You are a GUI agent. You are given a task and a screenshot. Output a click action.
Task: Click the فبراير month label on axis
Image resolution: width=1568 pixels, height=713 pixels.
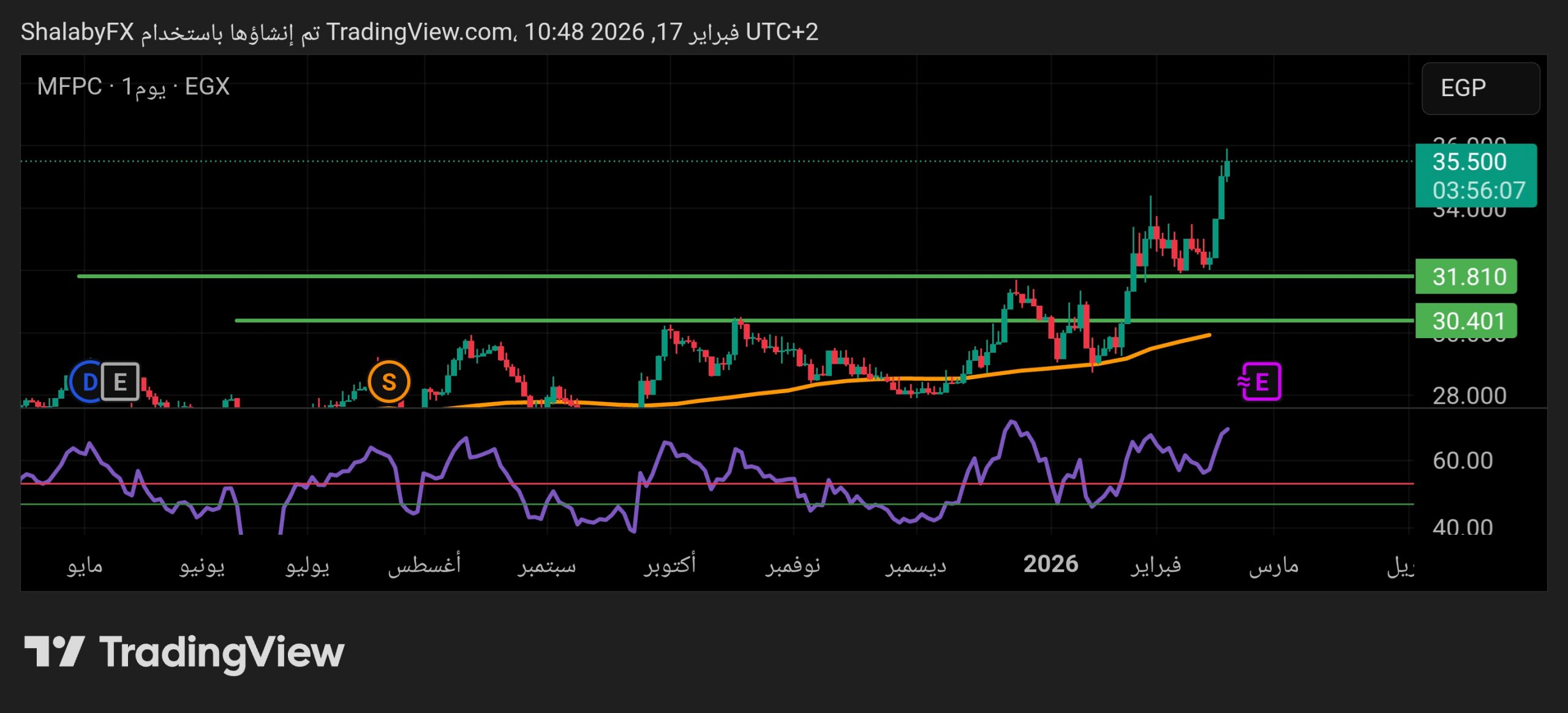[1156, 565]
